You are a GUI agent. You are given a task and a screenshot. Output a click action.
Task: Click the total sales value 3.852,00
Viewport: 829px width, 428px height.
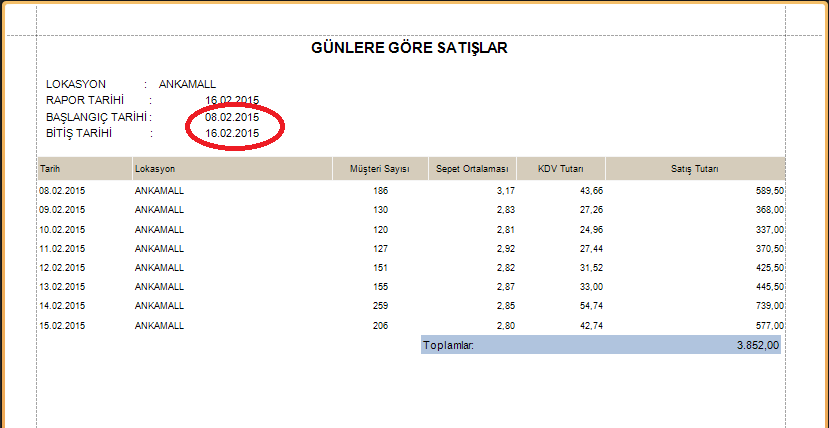tap(758, 346)
